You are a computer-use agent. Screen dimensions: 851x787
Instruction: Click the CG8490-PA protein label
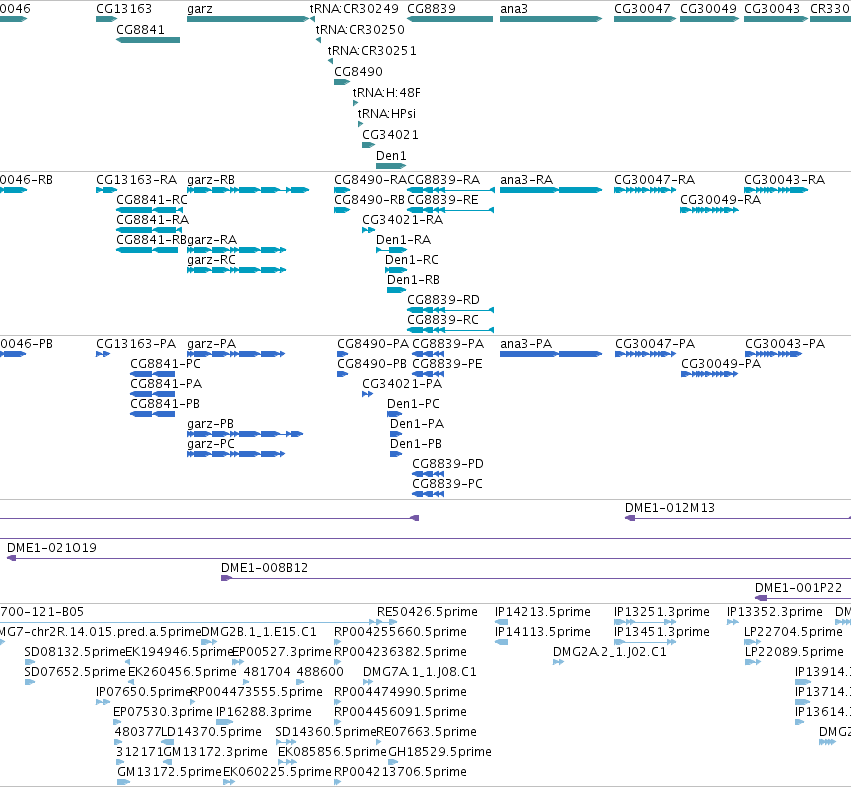[373, 344]
